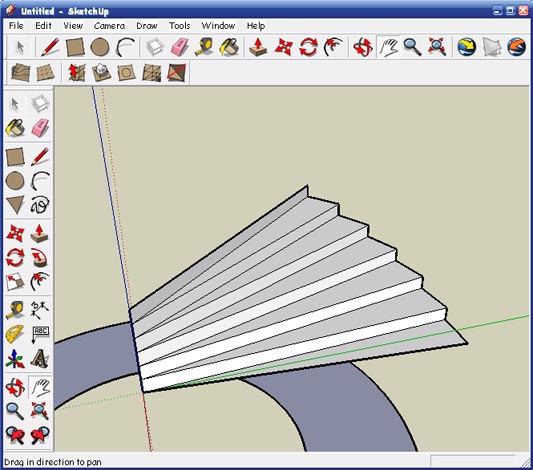The width and height of the screenshot is (533, 470).
Task: Pick the Paint Bucket in the left tool set
Action: (x=15, y=128)
